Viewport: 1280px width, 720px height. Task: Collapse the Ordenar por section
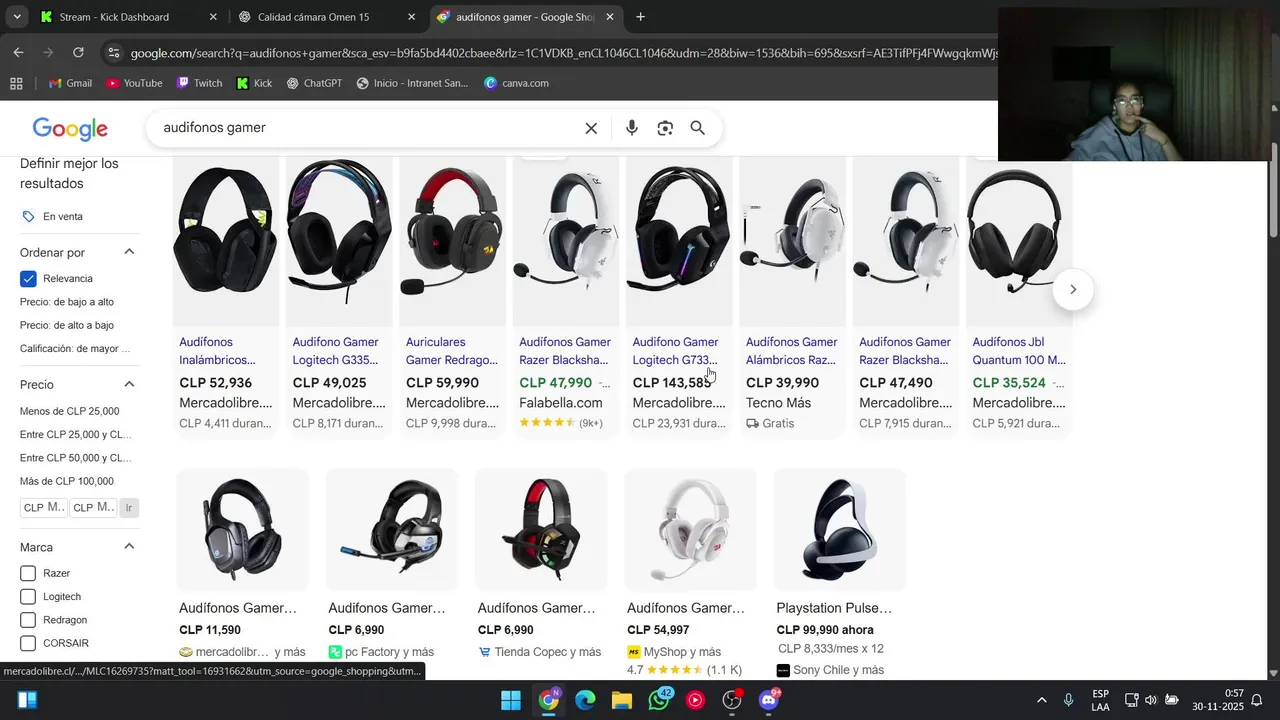(x=129, y=252)
